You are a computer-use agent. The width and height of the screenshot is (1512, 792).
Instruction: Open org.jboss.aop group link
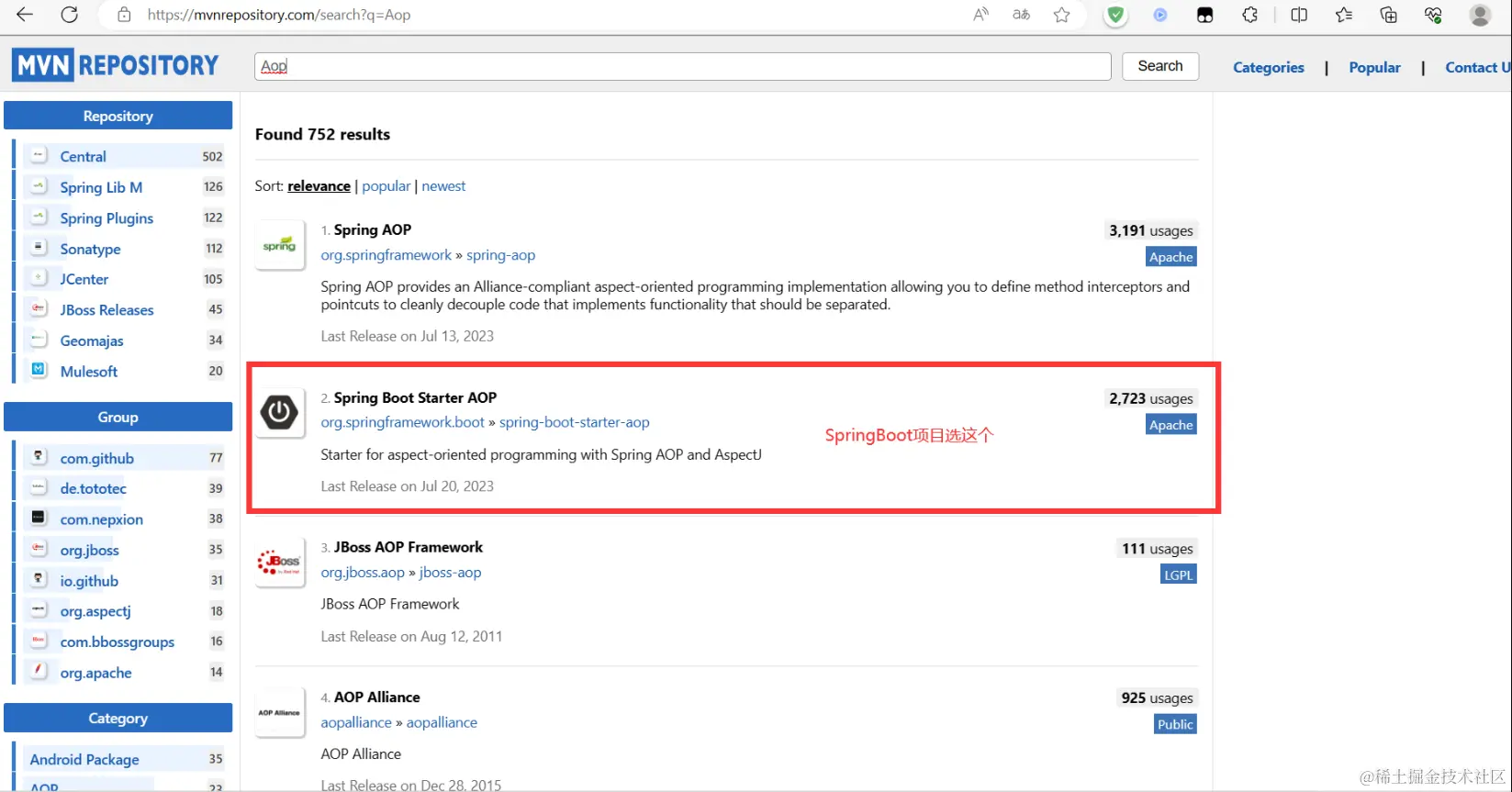click(363, 572)
